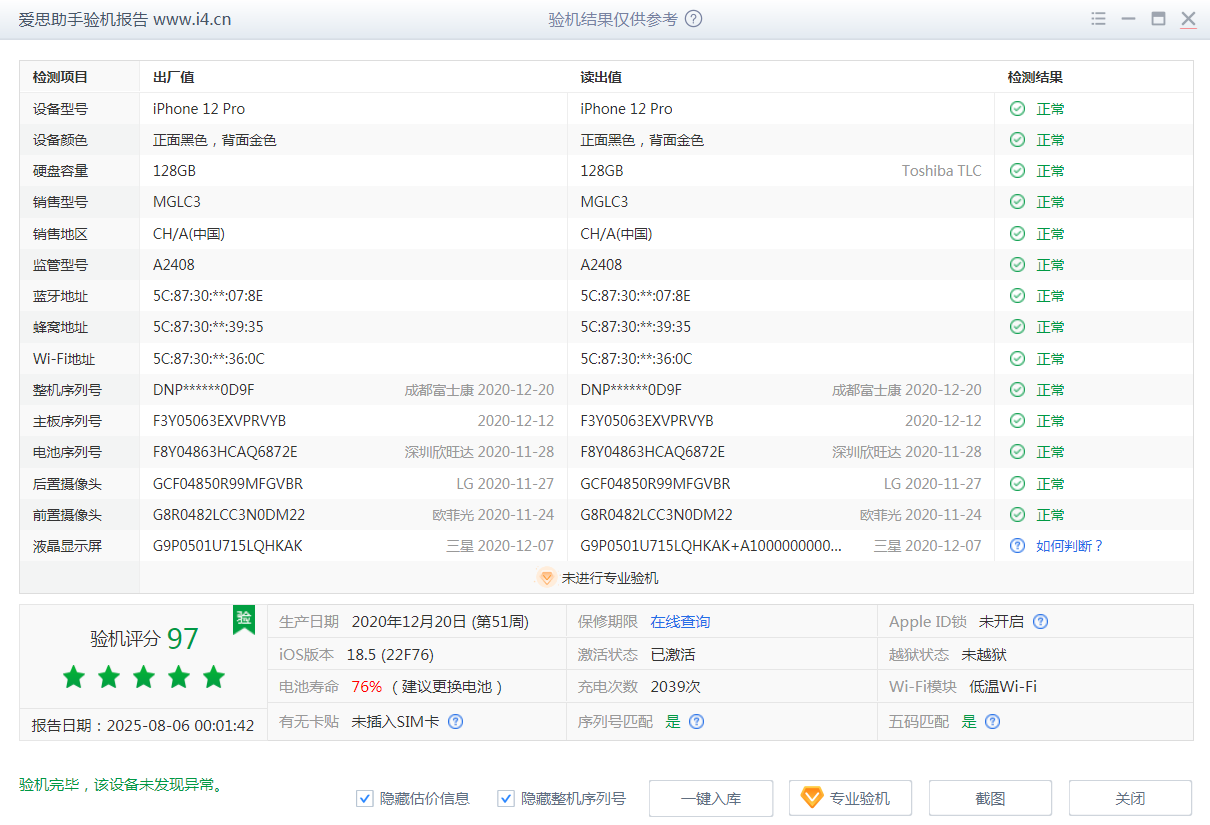Open the 如何判断？ link

pos(1070,546)
